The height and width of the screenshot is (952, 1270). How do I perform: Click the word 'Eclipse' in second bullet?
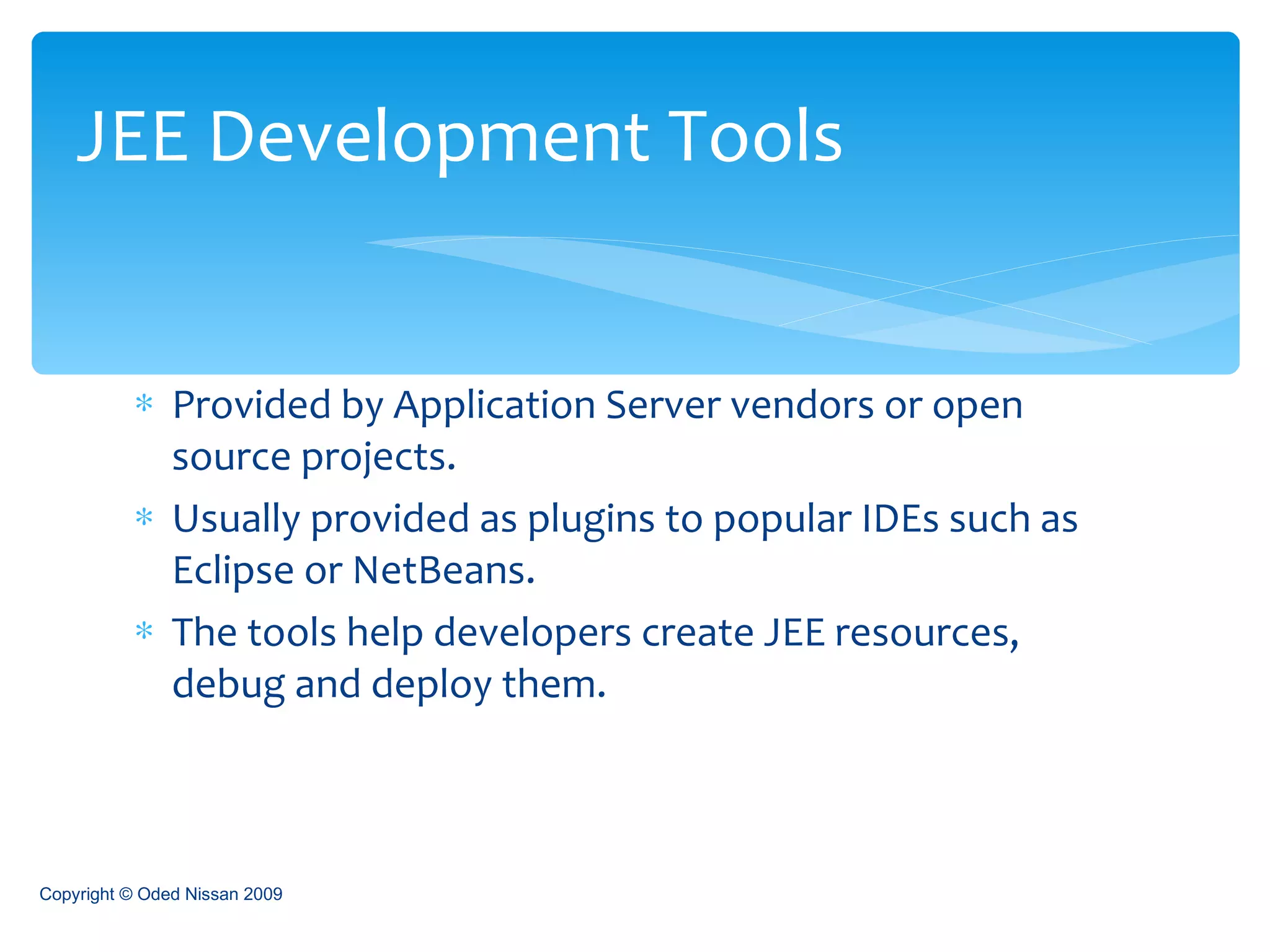pyautogui.click(x=233, y=570)
